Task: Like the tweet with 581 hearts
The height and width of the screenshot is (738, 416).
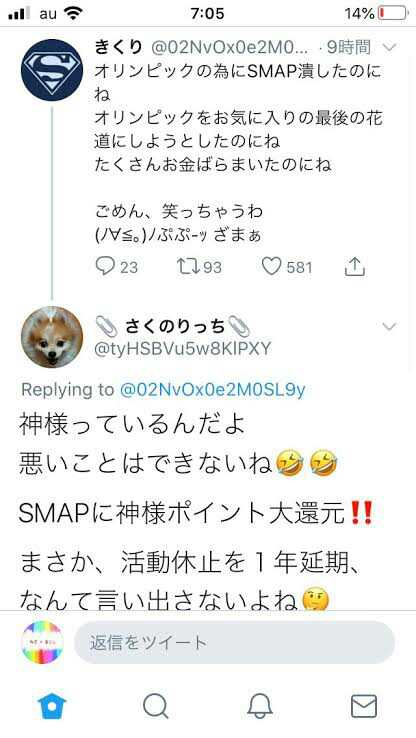Action: (272, 266)
